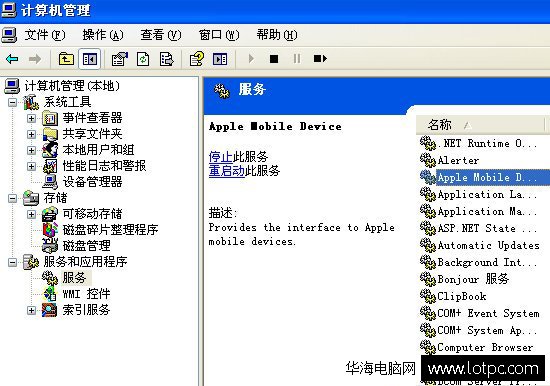This screenshot has height=386, width=550.
Task: Click the Refresh toolbar icon
Action: [x=143, y=59]
